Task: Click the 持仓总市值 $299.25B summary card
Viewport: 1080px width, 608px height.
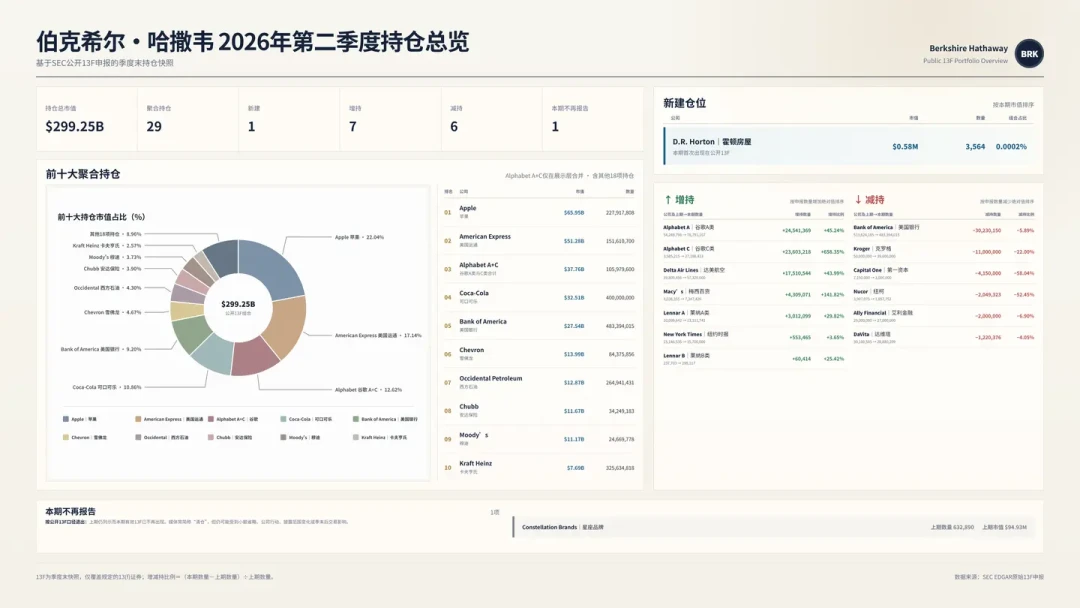Action: (x=87, y=119)
